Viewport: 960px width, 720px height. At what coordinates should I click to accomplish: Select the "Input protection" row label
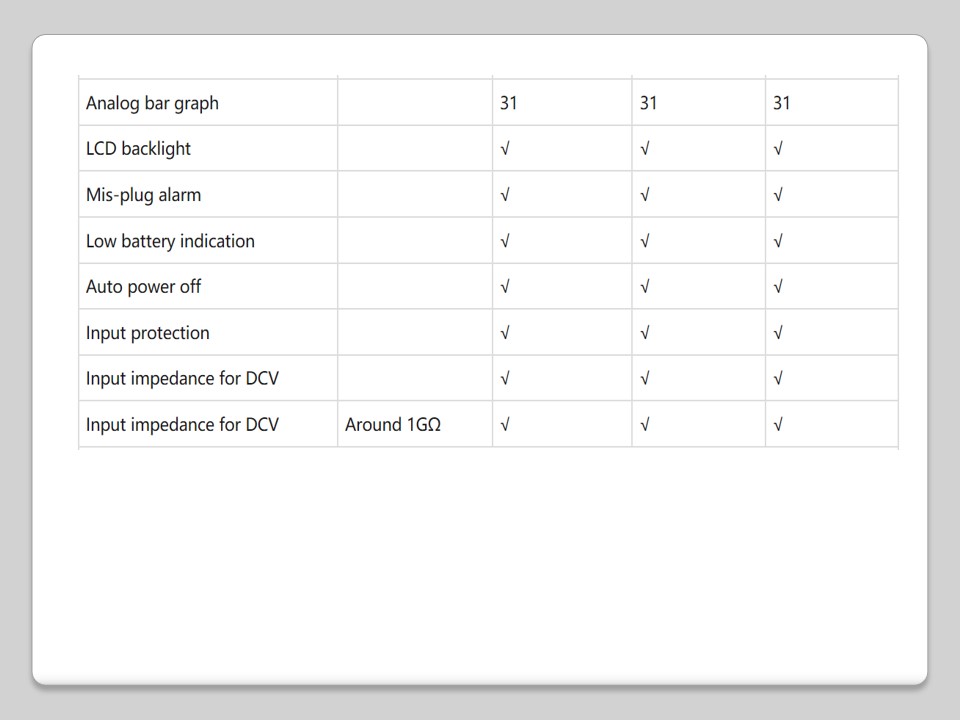tap(147, 333)
